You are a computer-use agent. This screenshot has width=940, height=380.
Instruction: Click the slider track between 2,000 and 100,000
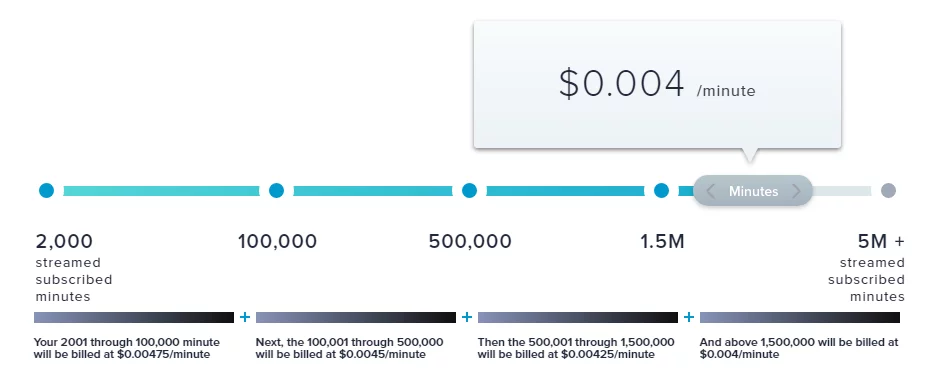click(x=161, y=191)
